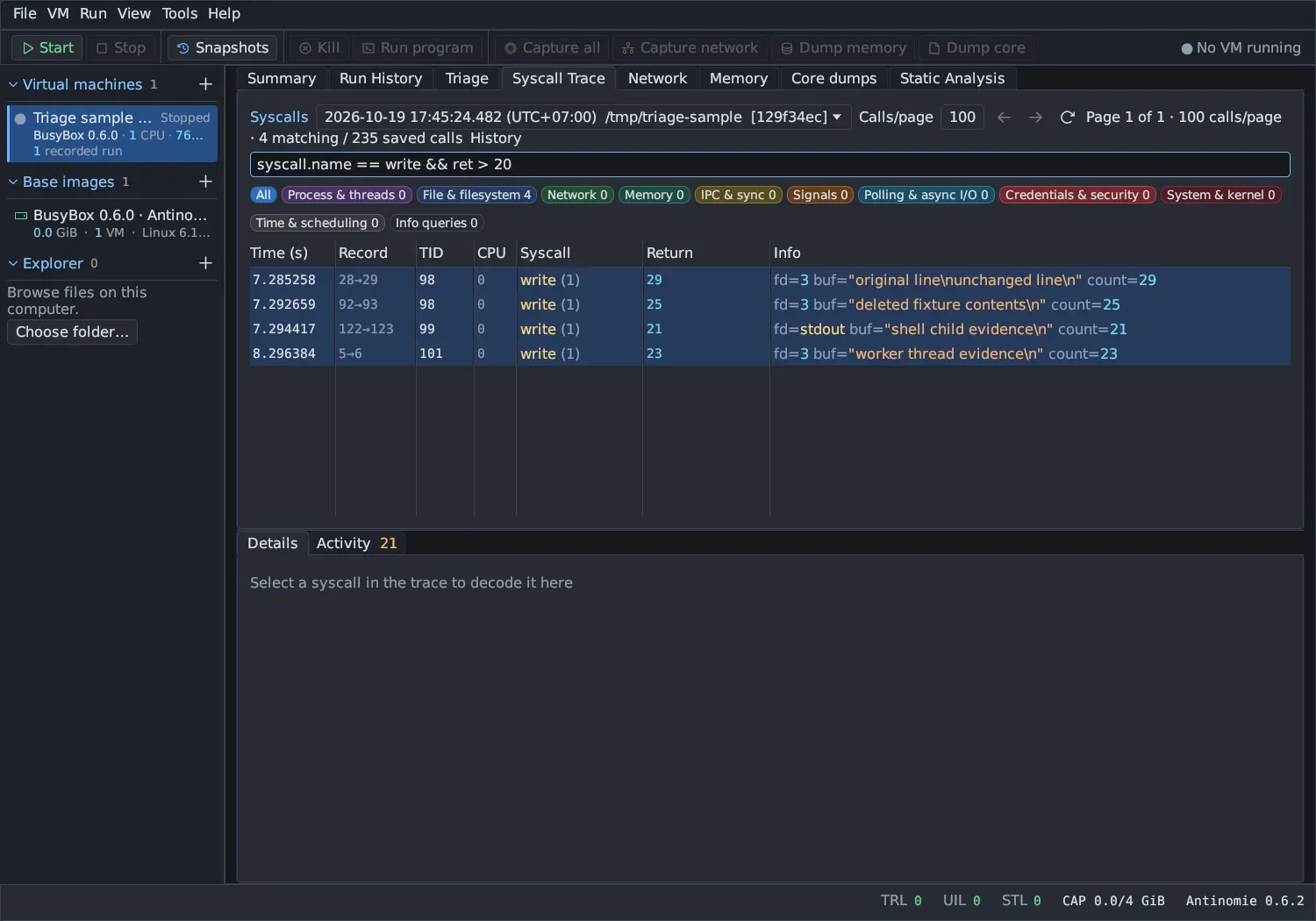Toggle IPC & sync filter chip

739,195
